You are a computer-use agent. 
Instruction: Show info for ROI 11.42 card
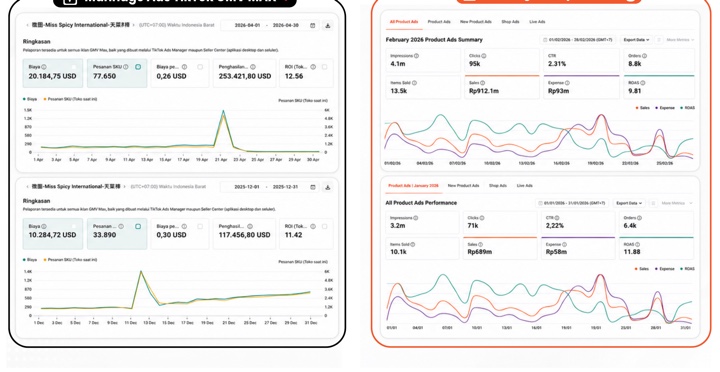tap(313, 226)
